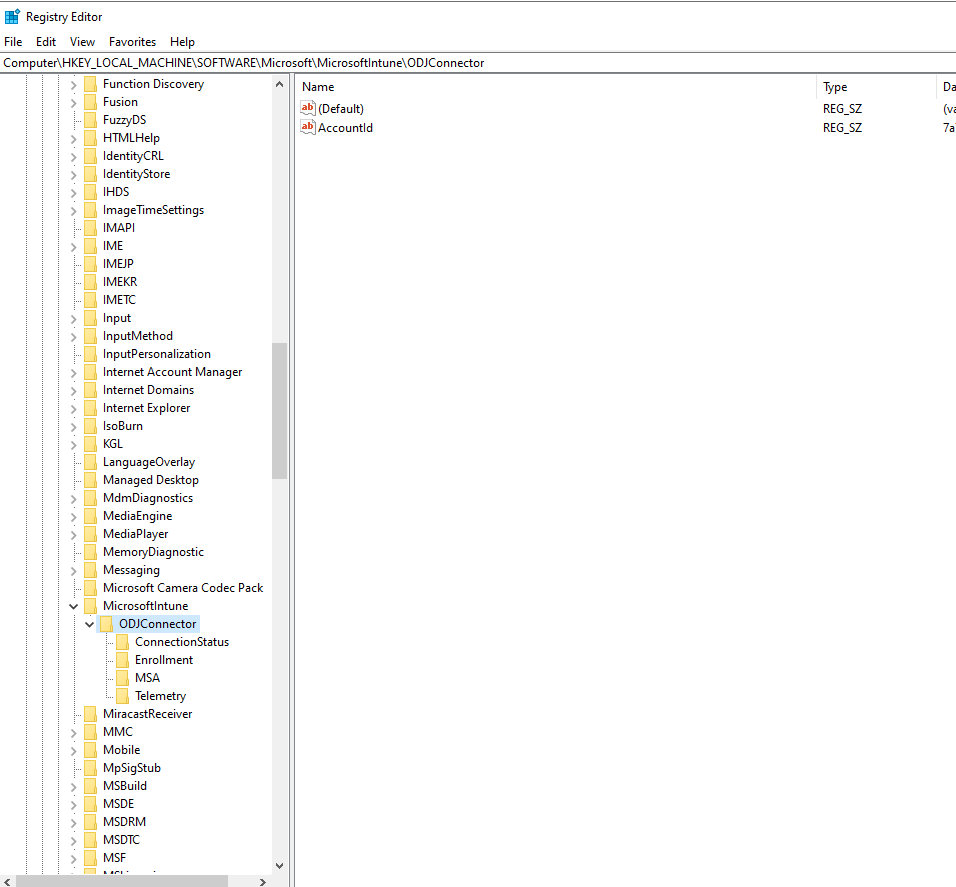This screenshot has width=956, height=887.
Task: Click the tree horizontal scroll left arrow
Action: point(7,882)
